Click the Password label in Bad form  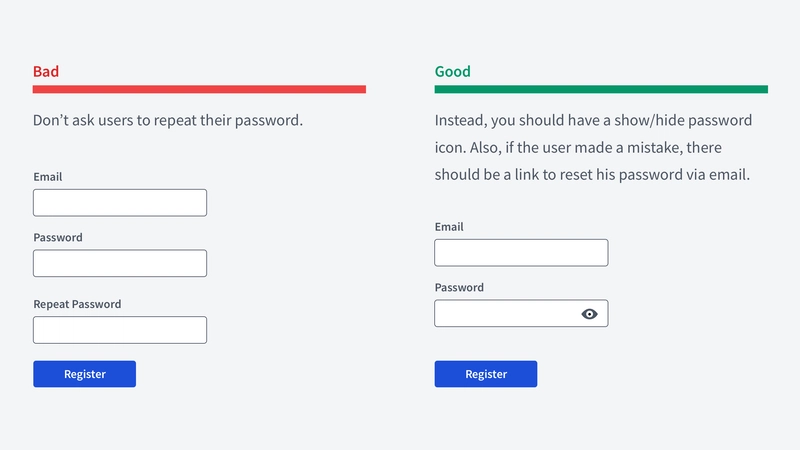(58, 237)
